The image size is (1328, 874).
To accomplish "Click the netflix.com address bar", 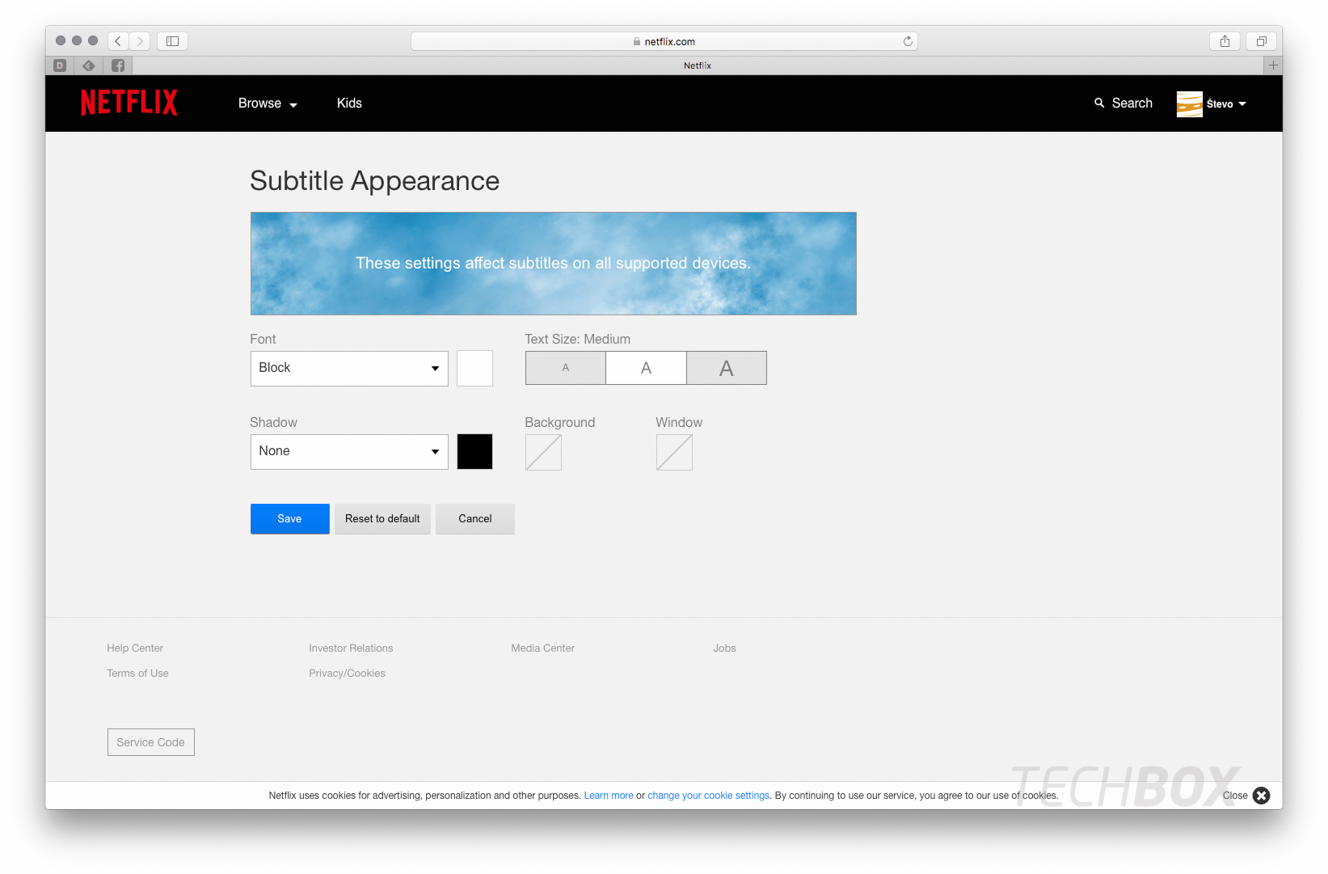I will click(664, 41).
